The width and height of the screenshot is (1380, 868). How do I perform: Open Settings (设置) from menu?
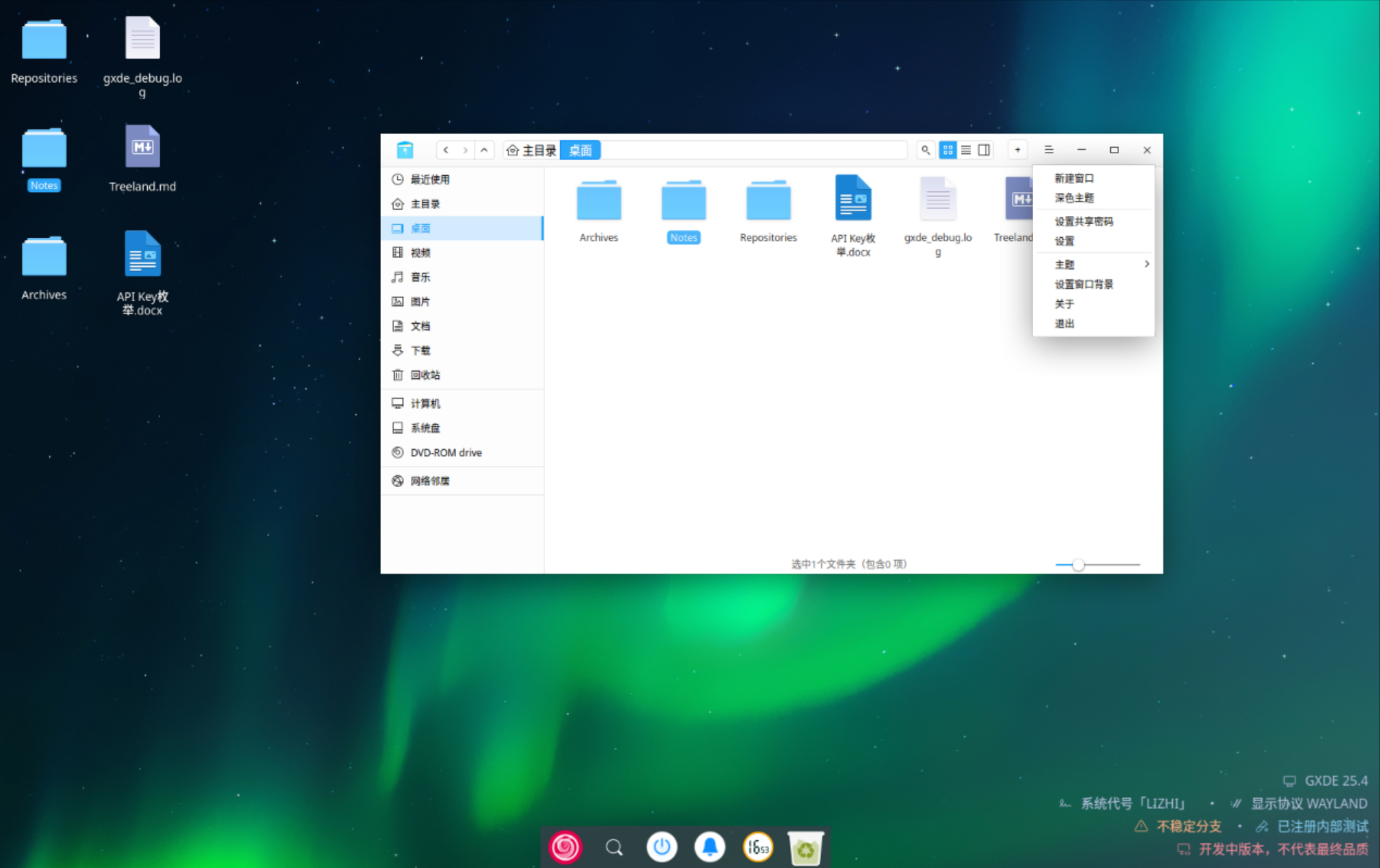[x=1093, y=241]
